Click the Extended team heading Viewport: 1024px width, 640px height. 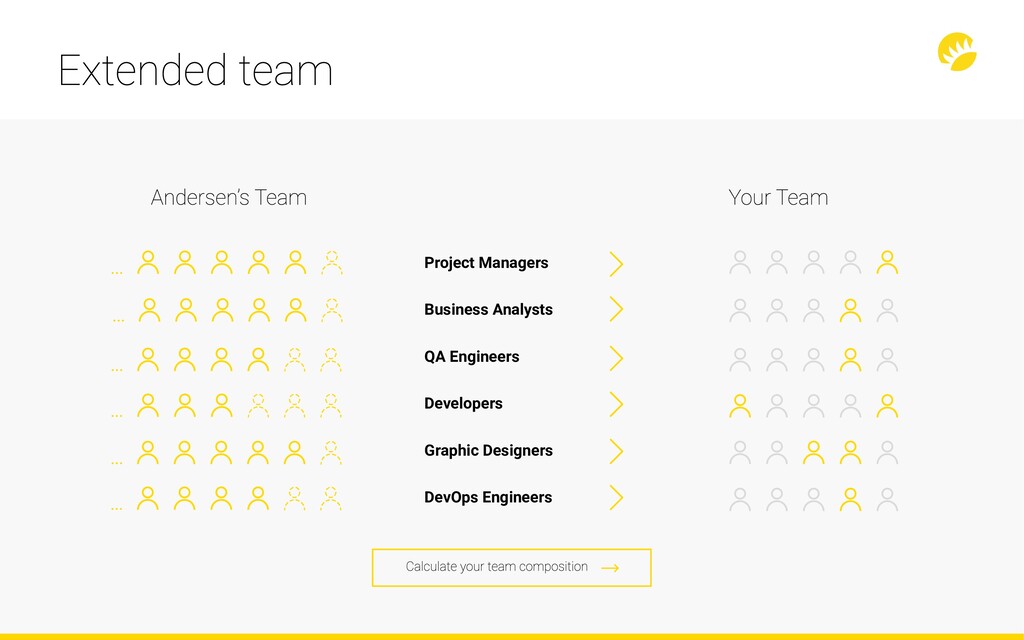(x=195, y=70)
